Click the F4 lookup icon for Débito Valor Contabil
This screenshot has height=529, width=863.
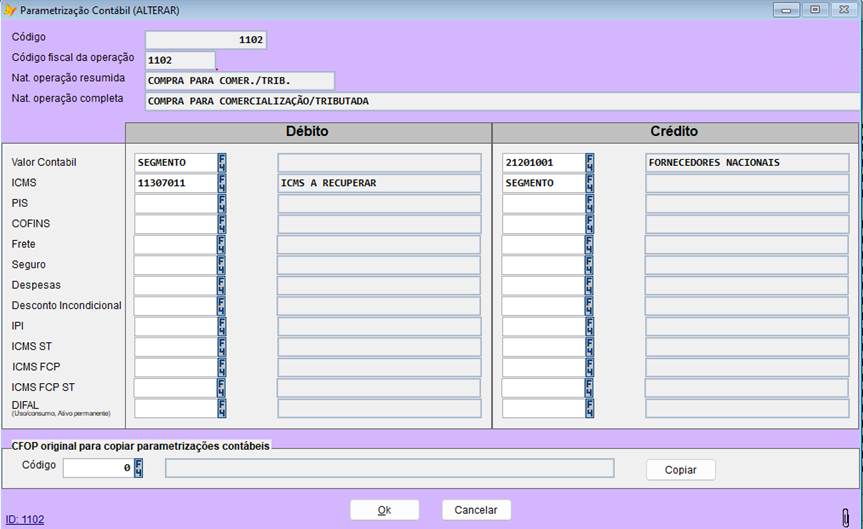(x=221, y=163)
